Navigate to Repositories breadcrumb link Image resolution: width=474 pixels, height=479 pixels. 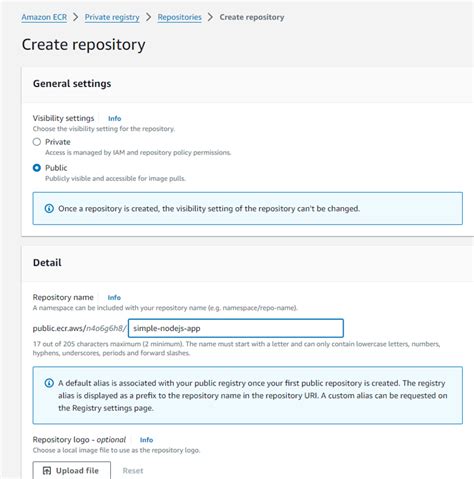180,17
